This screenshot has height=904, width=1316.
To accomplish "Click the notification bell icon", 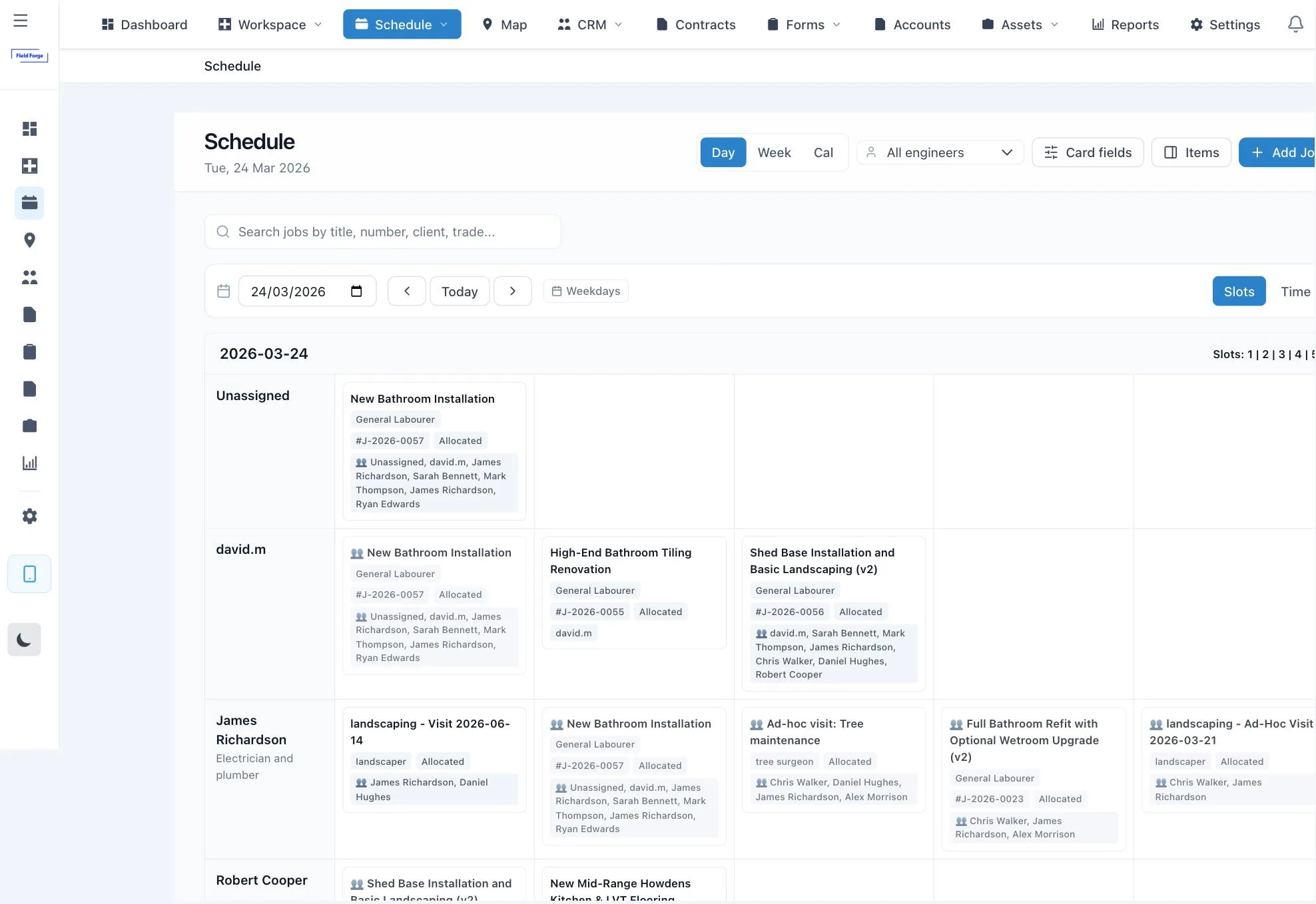I will tap(1295, 25).
